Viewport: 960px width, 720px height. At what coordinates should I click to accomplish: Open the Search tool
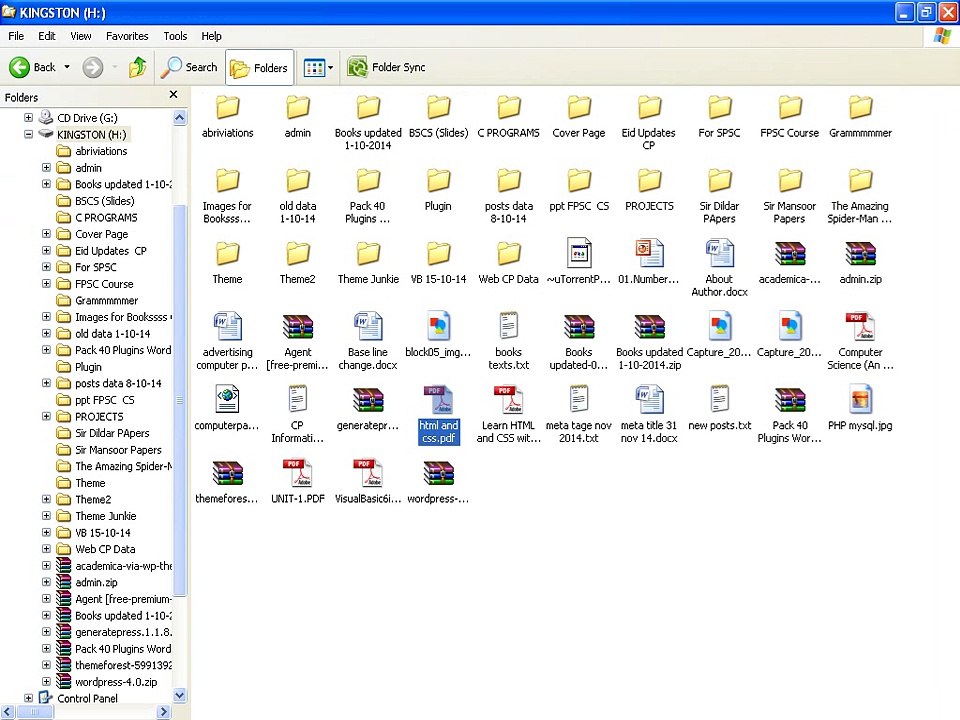click(x=189, y=67)
